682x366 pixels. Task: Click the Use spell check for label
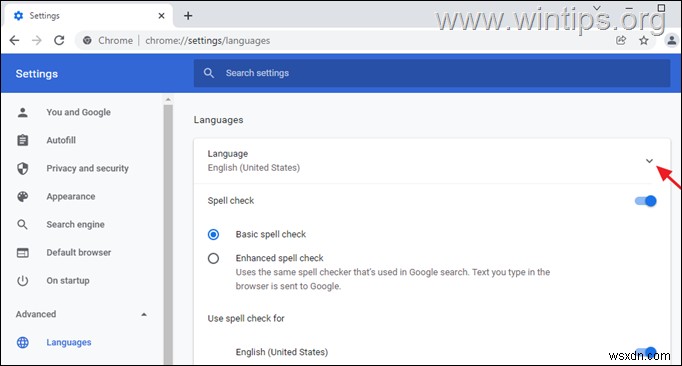pos(246,319)
